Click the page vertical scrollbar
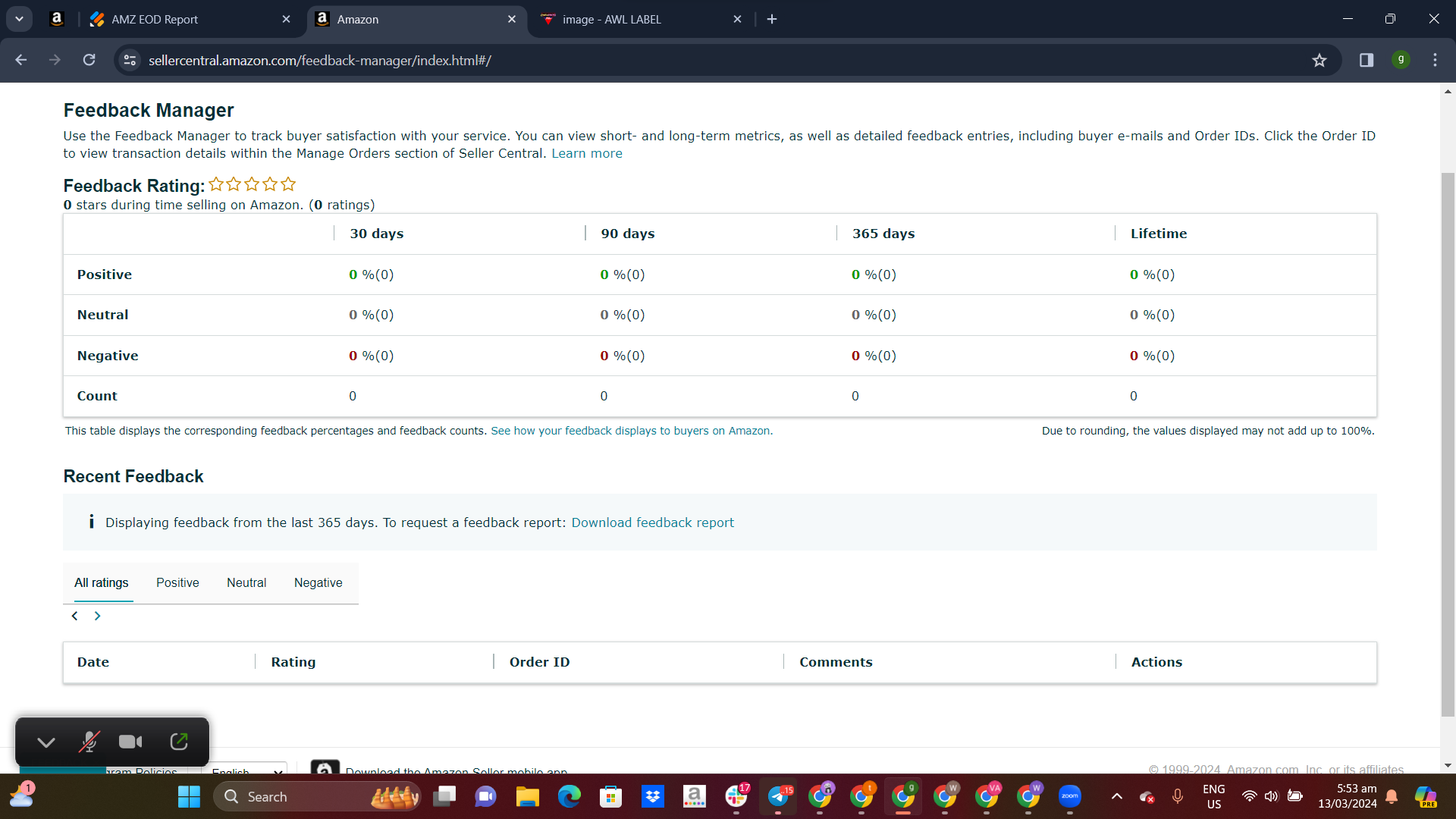This screenshot has height=819, width=1456. coord(1448,444)
